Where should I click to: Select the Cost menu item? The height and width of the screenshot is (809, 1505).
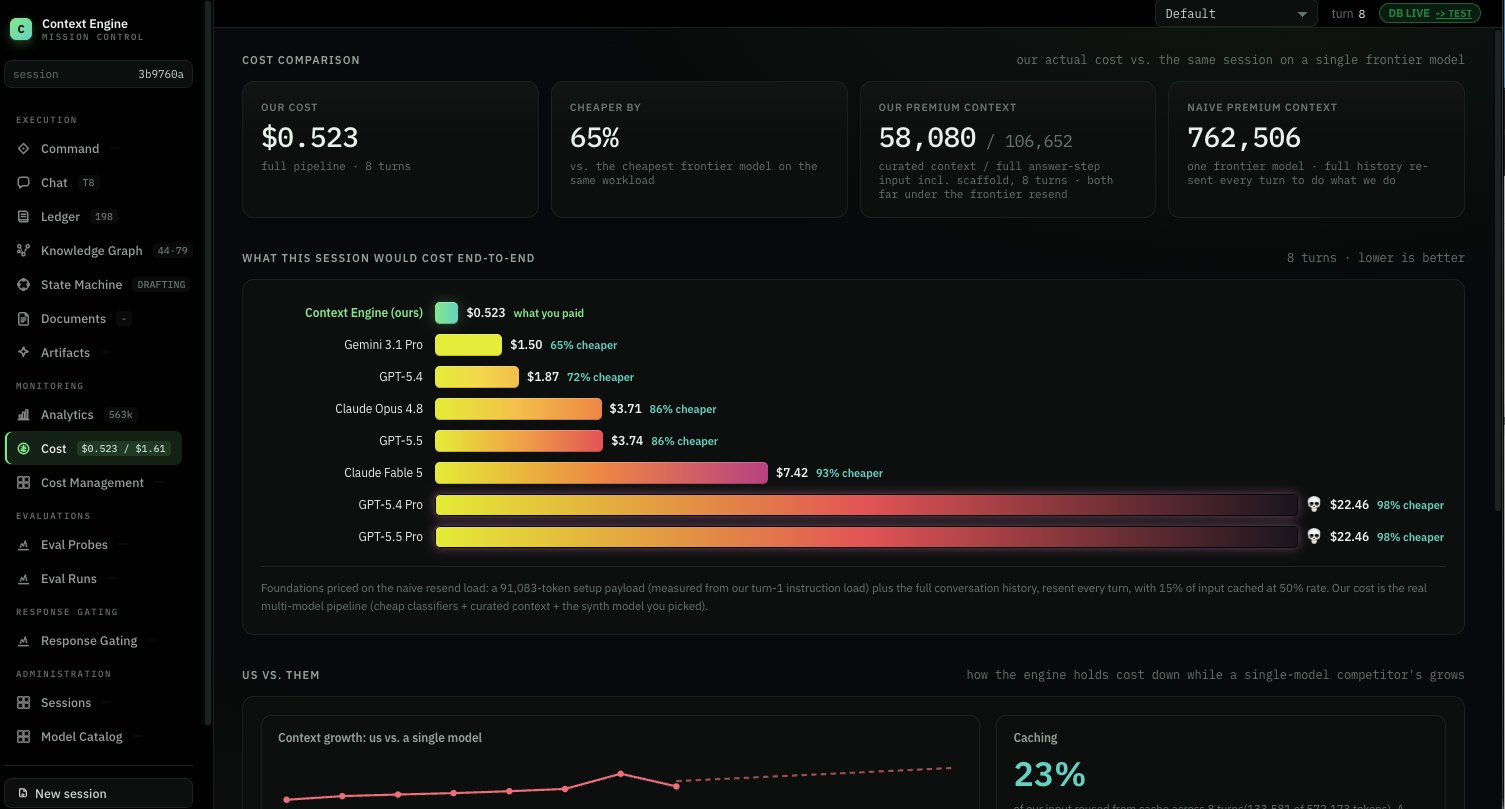[94, 449]
